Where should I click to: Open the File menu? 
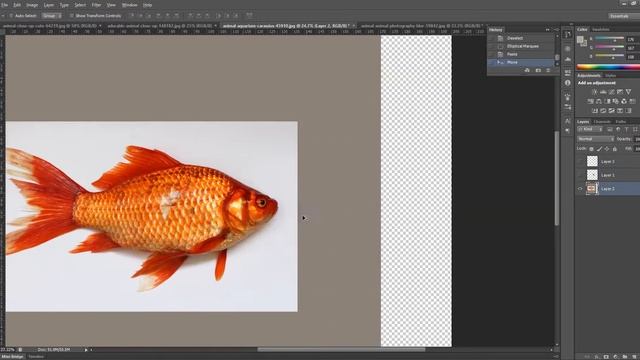tap(5, 5)
